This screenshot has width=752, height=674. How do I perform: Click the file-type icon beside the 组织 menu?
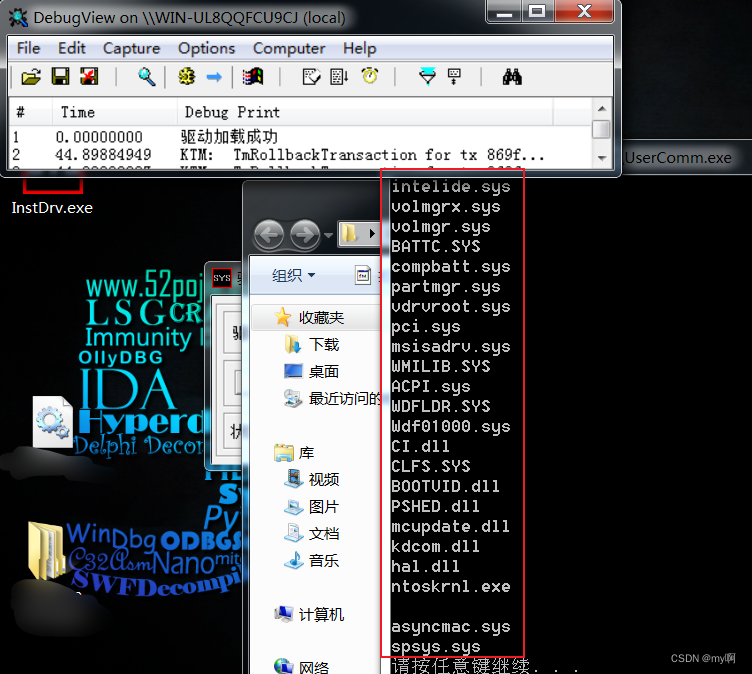point(363,275)
